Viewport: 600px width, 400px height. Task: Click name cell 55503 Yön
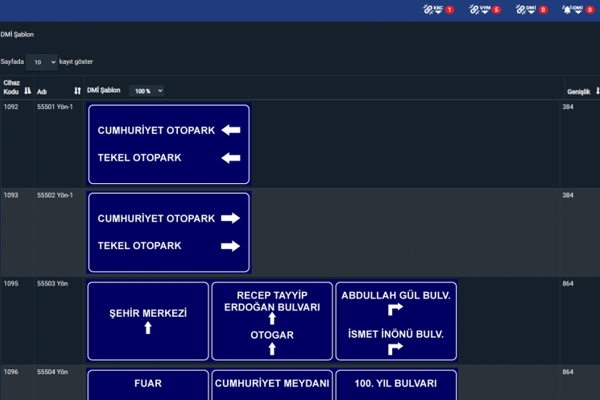point(52,284)
